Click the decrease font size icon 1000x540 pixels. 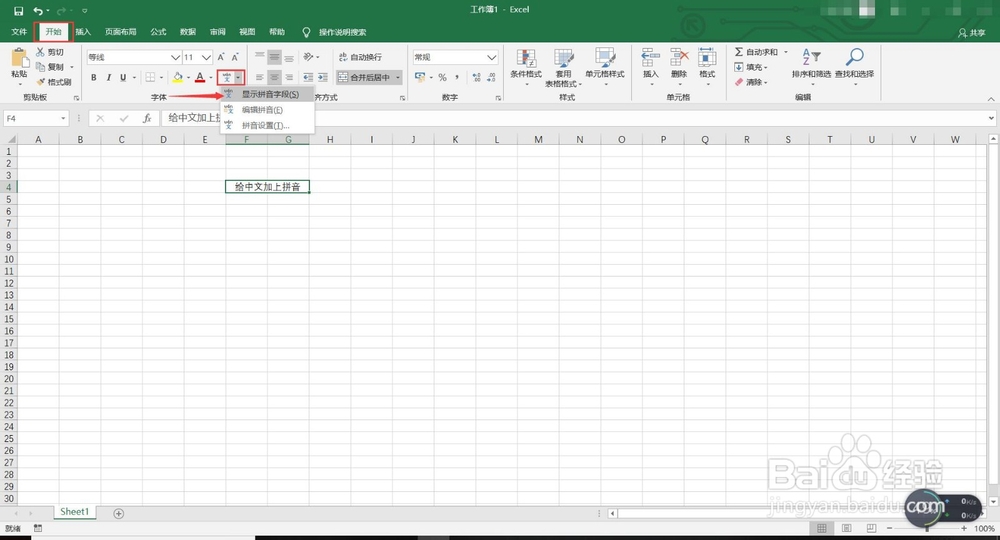tap(235, 57)
